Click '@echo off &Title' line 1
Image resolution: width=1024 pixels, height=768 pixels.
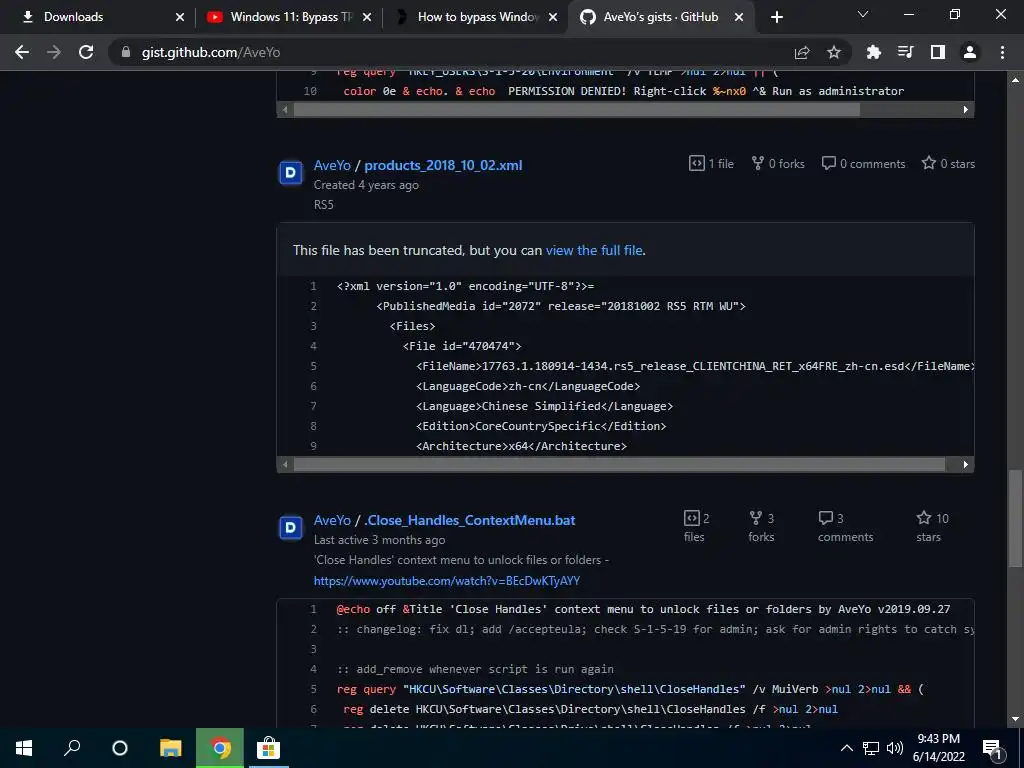pos(643,609)
